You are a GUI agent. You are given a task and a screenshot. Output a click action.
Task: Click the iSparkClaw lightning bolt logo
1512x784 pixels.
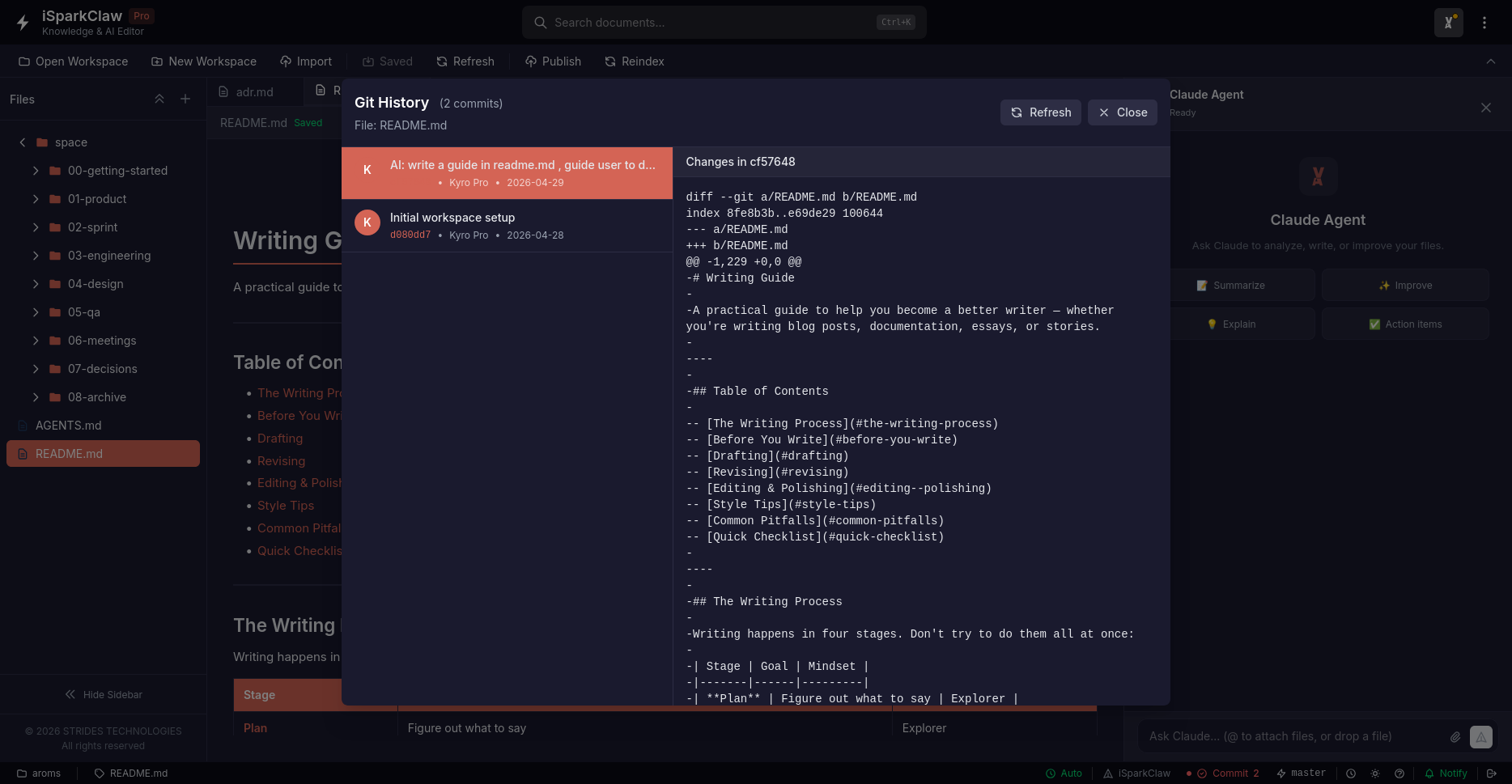pyautogui.click(x=23, y=23)
